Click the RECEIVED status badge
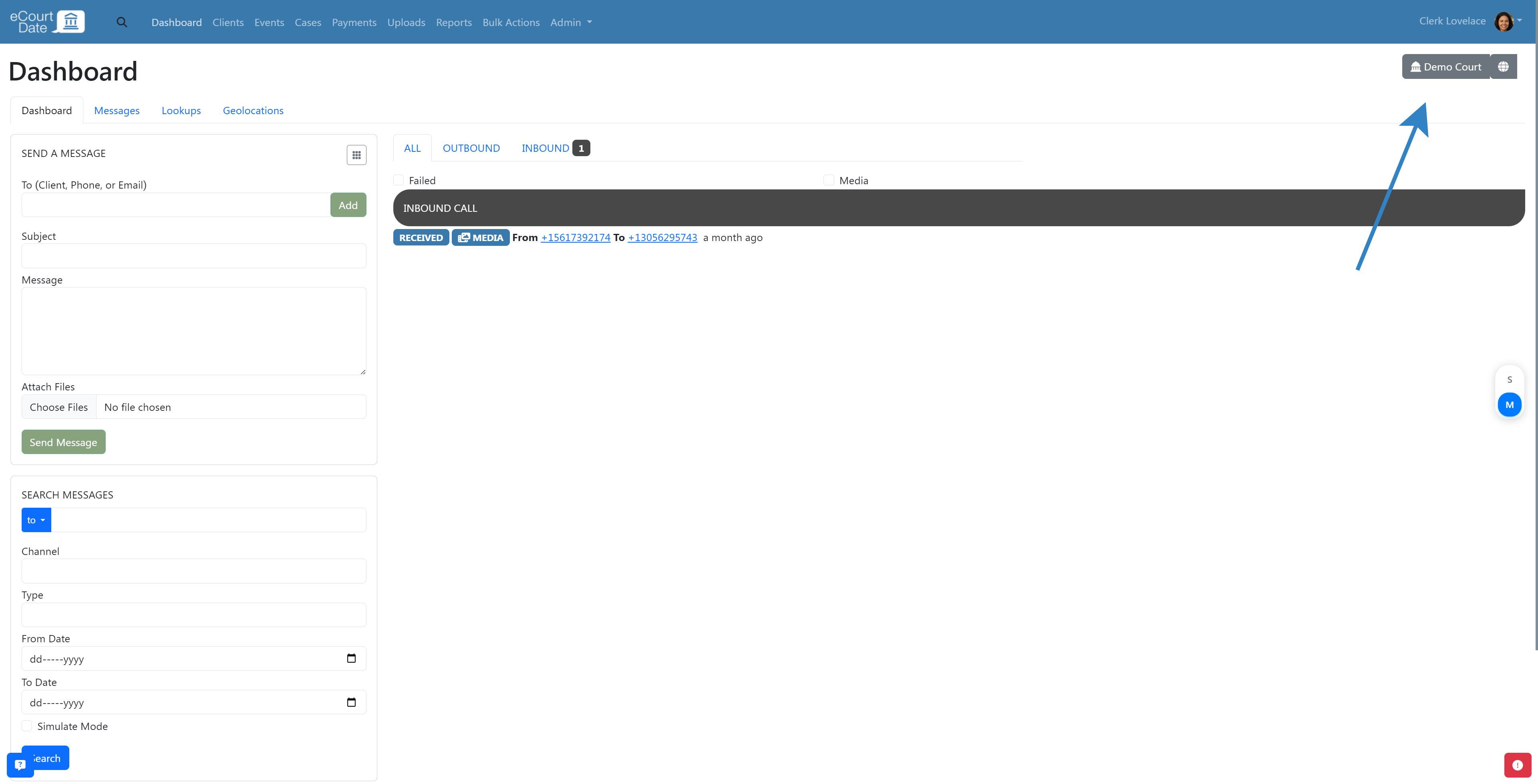The width and height of the screenshot is (1538, 784). tap(421, 238)
